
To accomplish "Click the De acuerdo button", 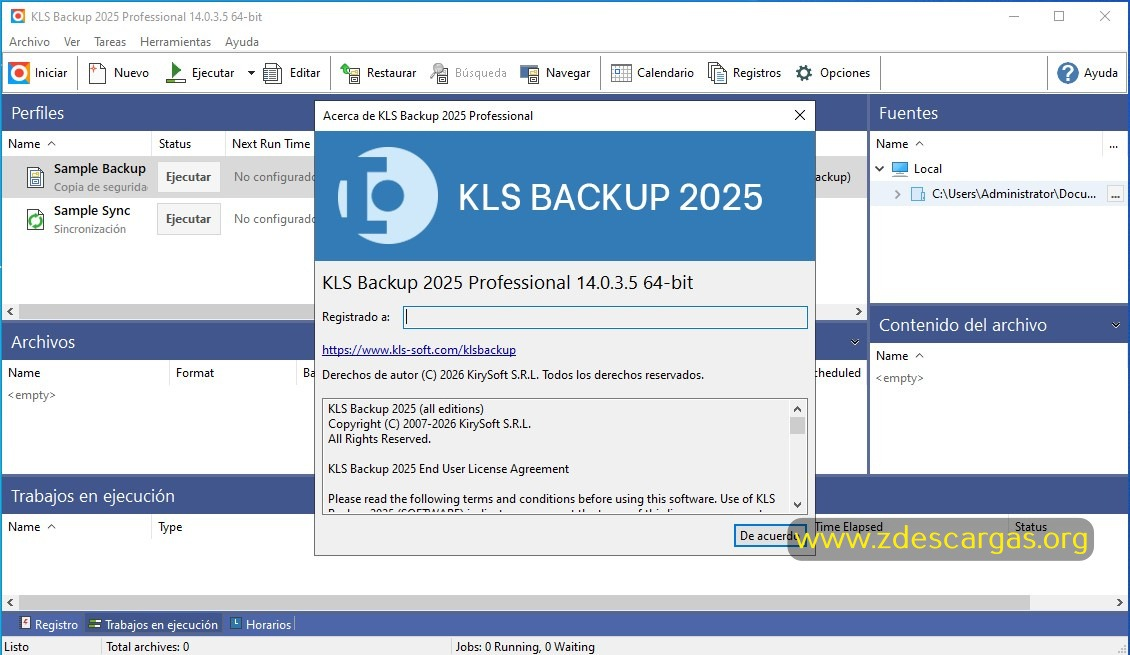I will [x=769, y=536].
